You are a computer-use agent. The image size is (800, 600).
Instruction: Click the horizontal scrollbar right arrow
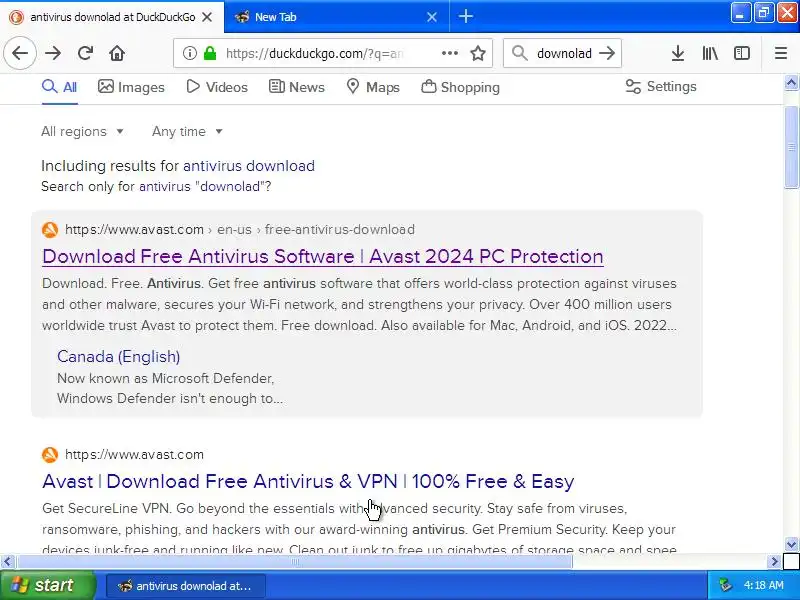tap(774, 562)
